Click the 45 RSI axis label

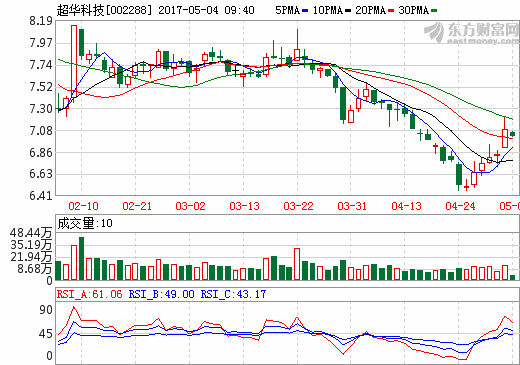click(46, 334)
